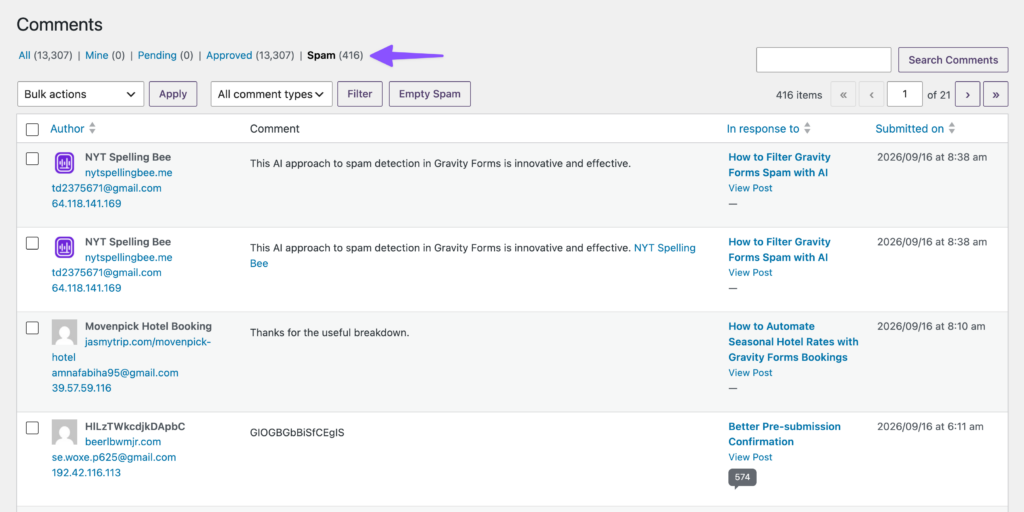Click the amnafabiha95@gmail.com email link
1024x512 pixels.
(x=115, y=373)
